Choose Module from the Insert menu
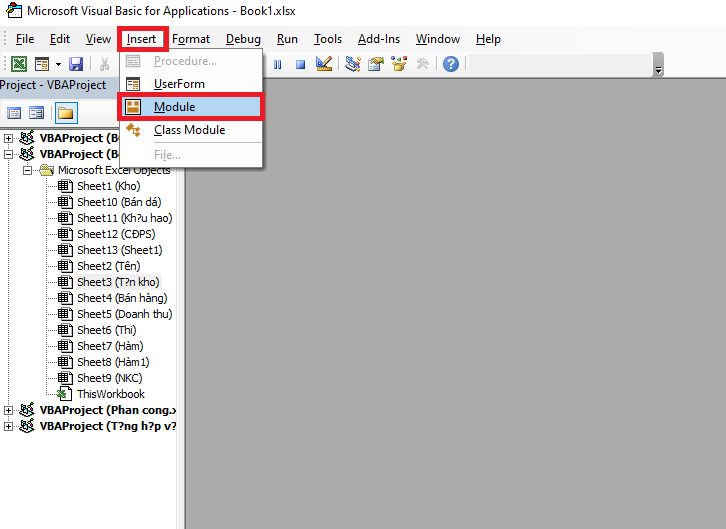The image size is (726, 529). (191, 107)
